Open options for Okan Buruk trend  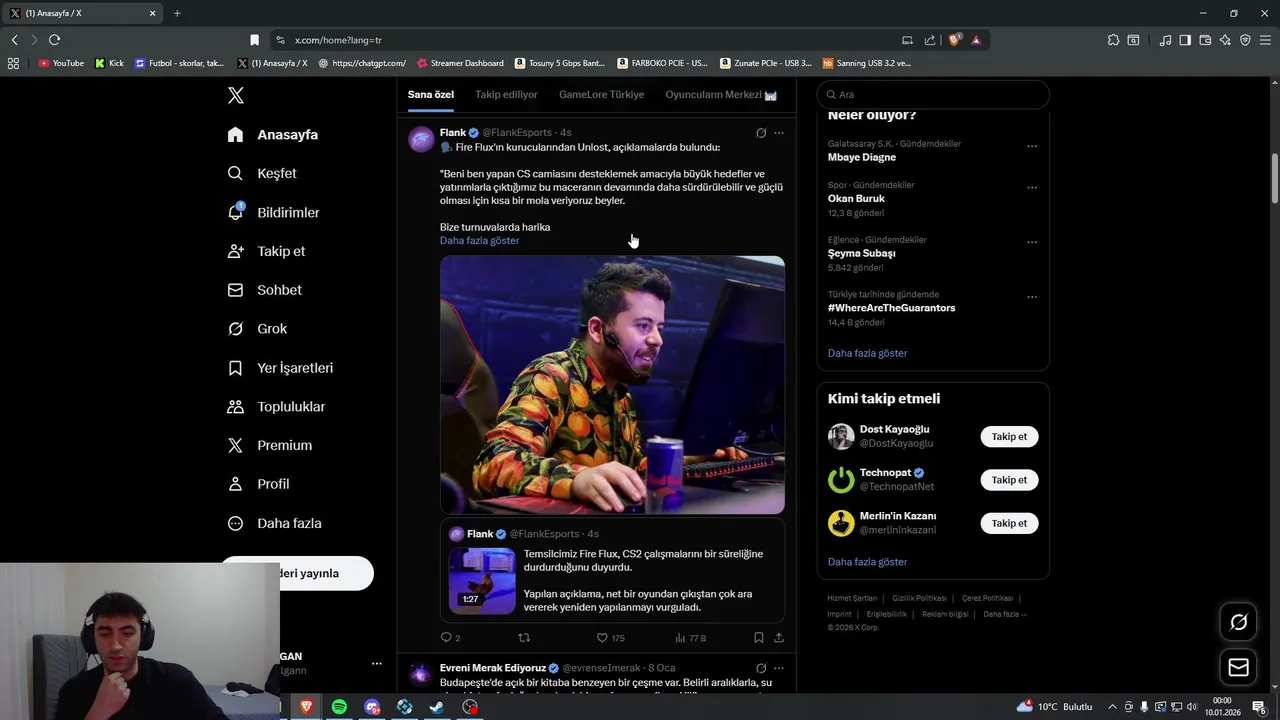coord(1032,188)
